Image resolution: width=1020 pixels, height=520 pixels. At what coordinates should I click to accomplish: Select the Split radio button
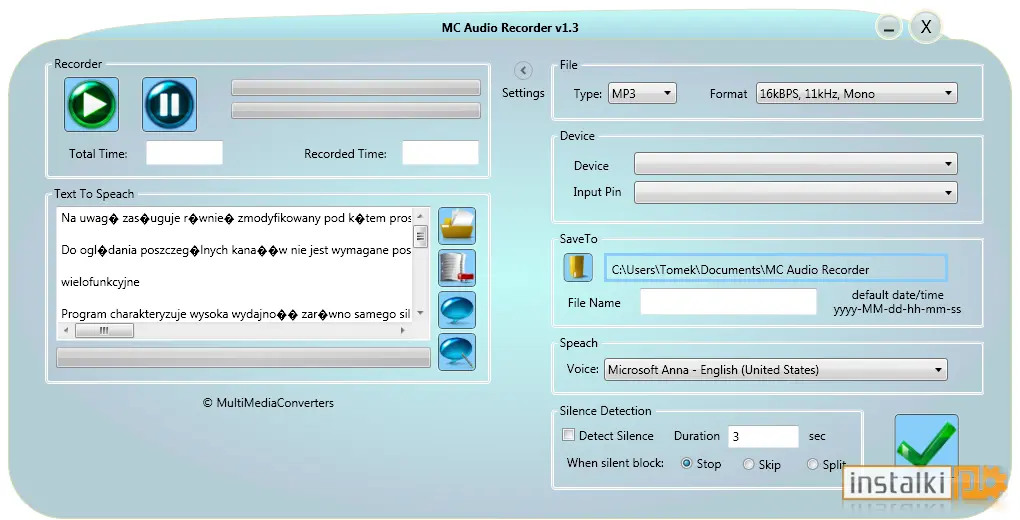pos(812,464)
